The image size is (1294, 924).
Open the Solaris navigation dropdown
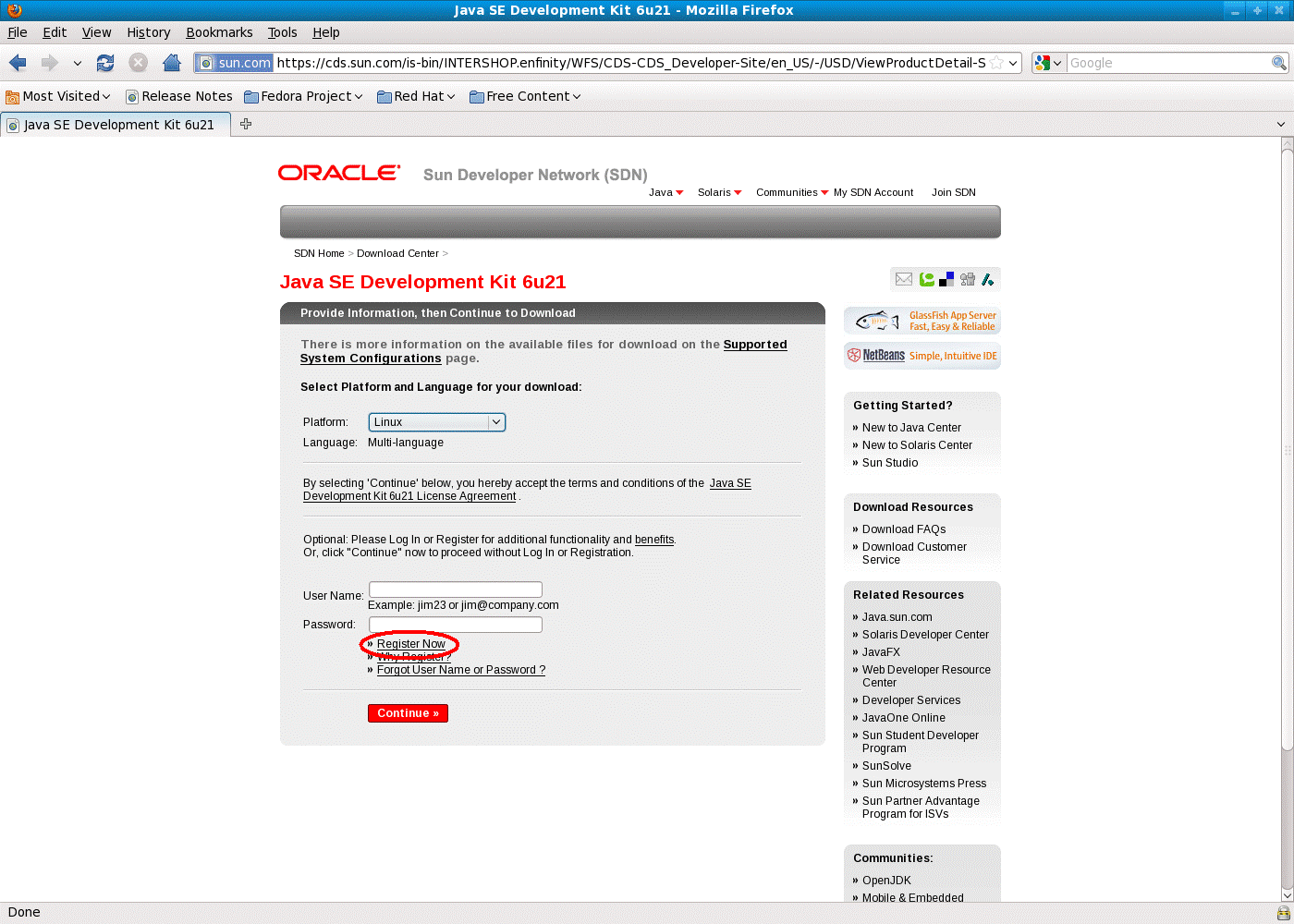pos(720,192)
